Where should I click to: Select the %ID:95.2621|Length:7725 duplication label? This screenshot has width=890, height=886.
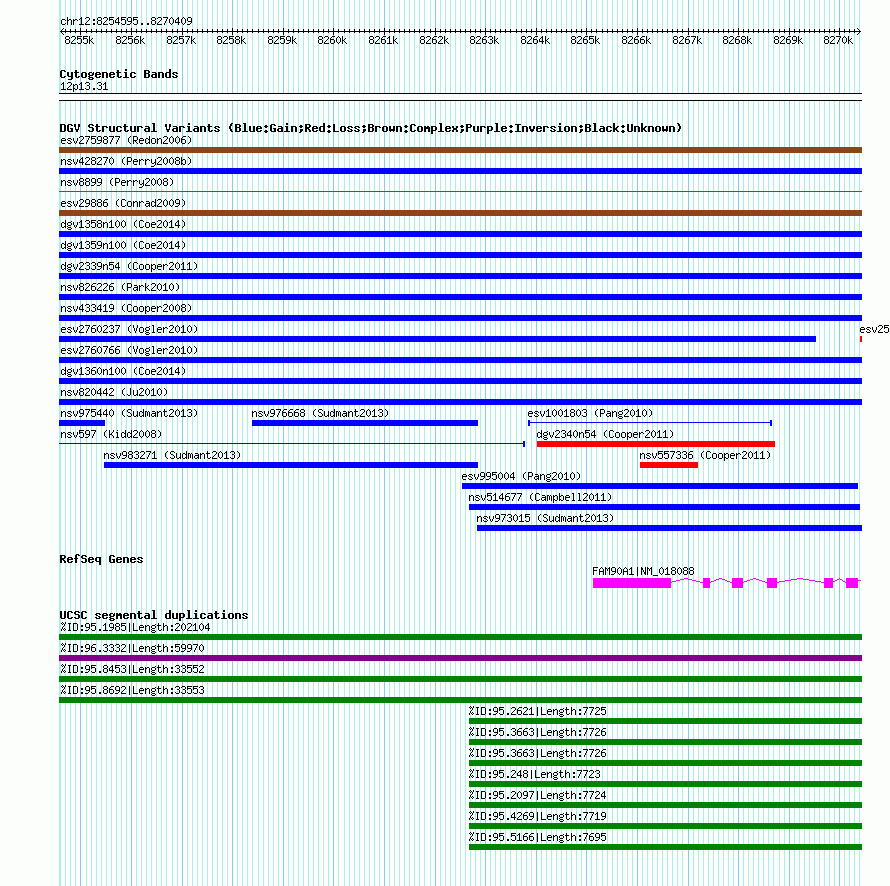(538, 711)
